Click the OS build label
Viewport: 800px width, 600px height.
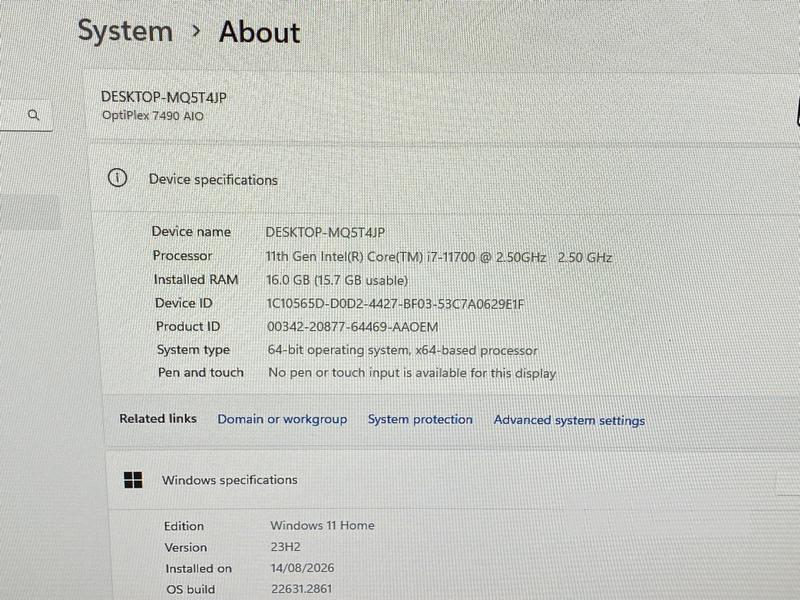[x=190, y=589]
